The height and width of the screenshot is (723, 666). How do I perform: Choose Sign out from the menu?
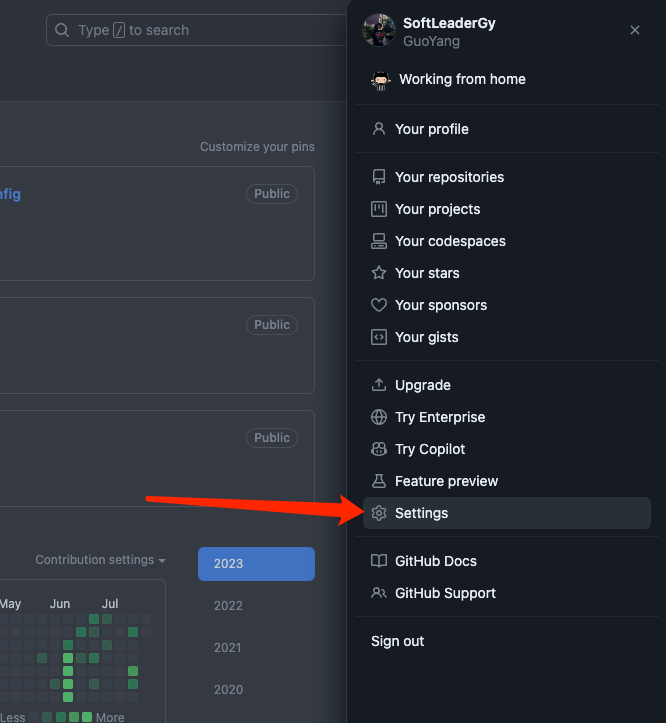398,641
